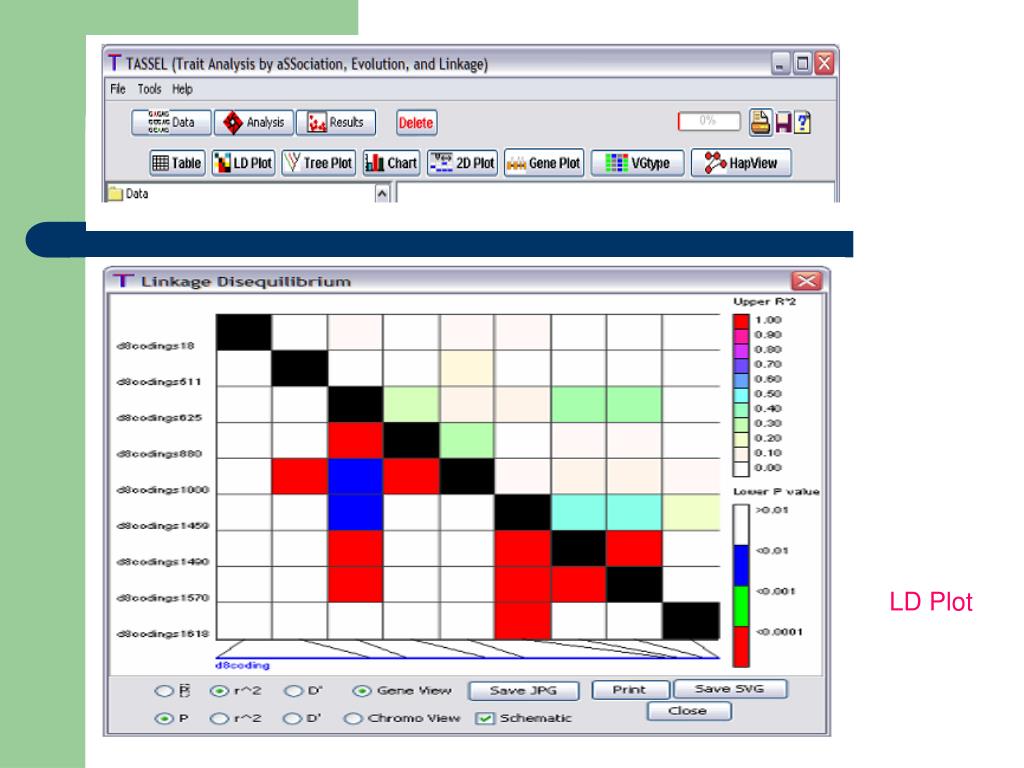Switch to Analysis mode
The height and width of the screenshot is (768, 1024).
click(x=254, y=122)
